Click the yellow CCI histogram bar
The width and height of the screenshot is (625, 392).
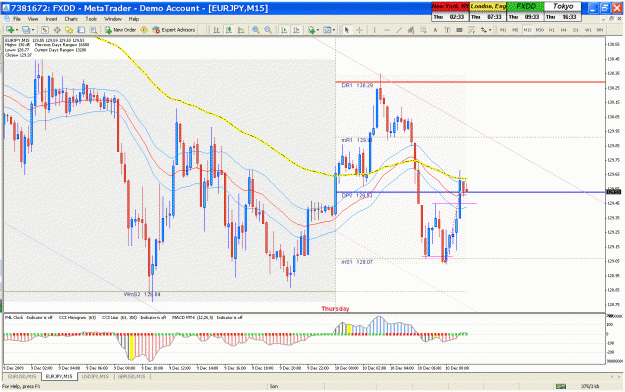point(132,346)
